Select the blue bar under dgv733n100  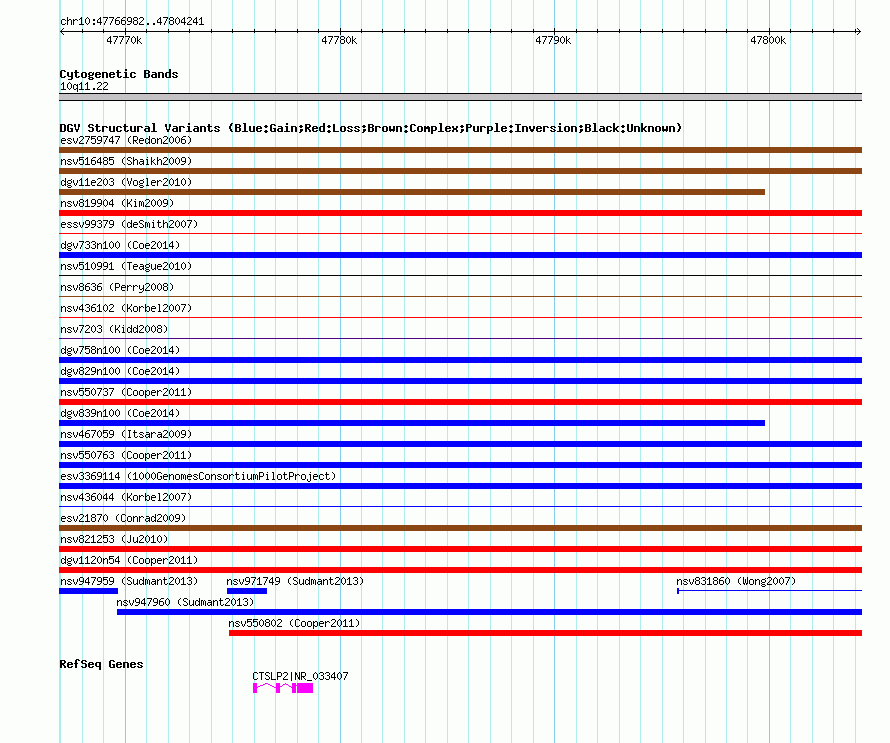[x=460, y=255]
